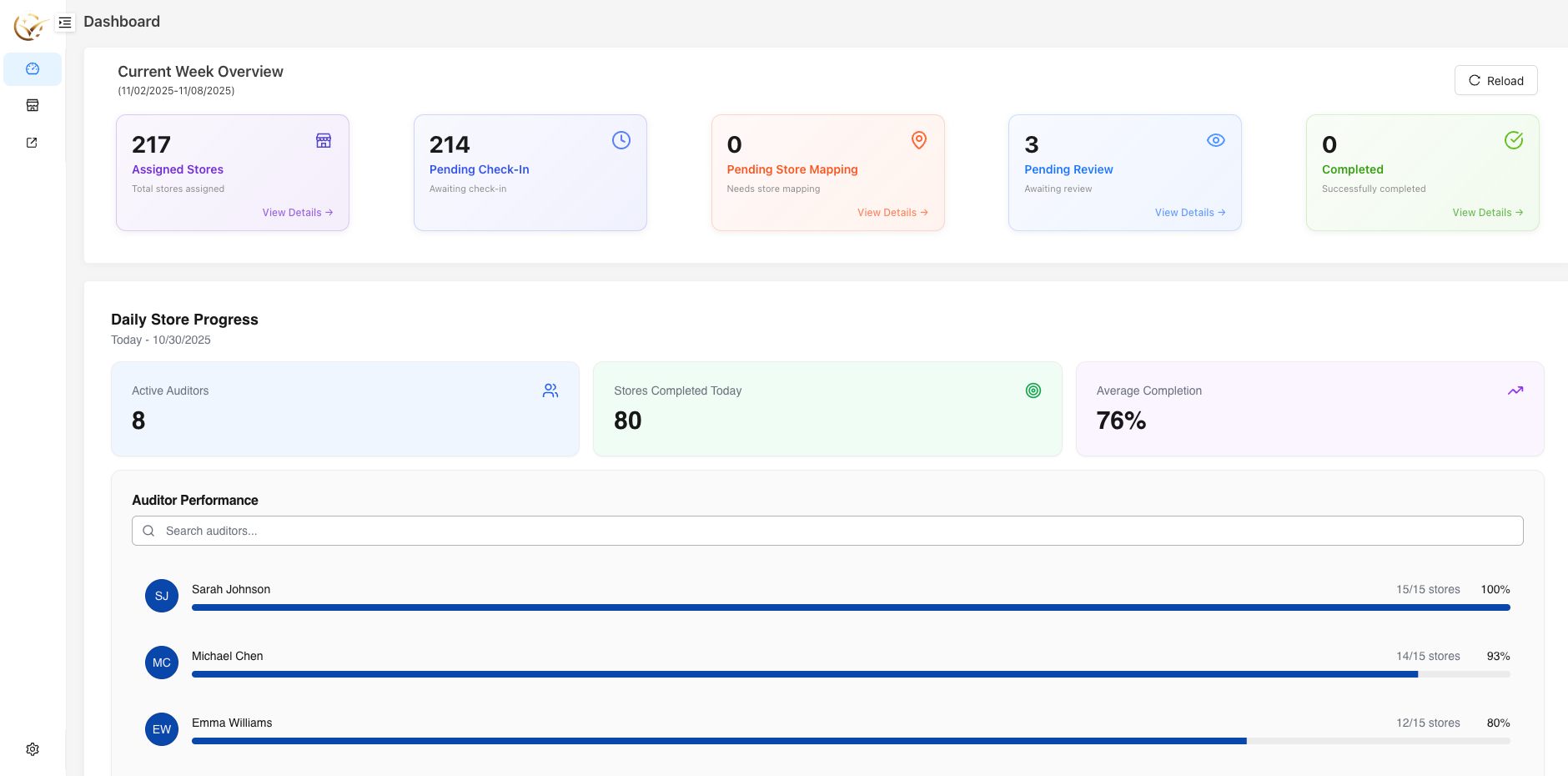This screenshot has width=1568, height=776.
Task: Open the Dashboard from the sidebar
Action: tap(33, 69)
